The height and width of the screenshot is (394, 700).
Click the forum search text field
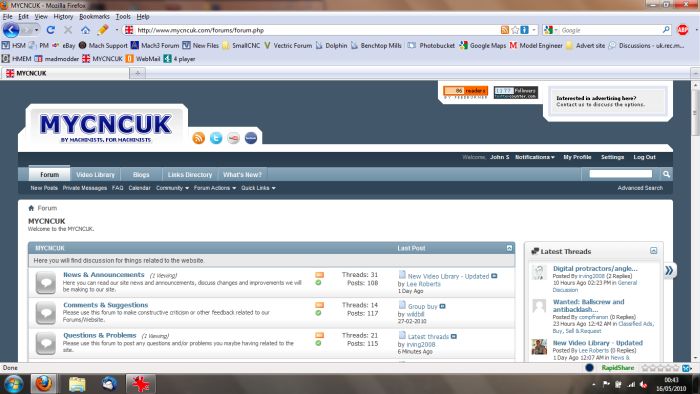point(621,174)
